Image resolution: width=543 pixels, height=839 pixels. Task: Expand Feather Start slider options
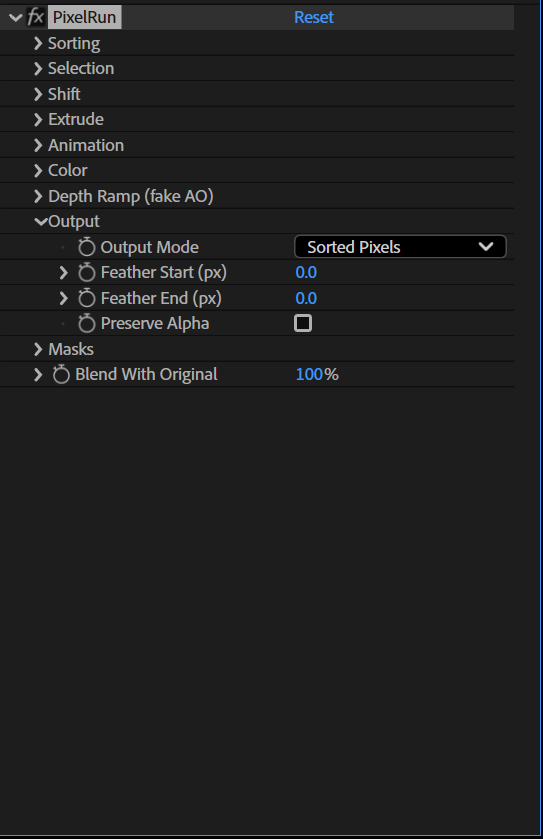point(64,272)
